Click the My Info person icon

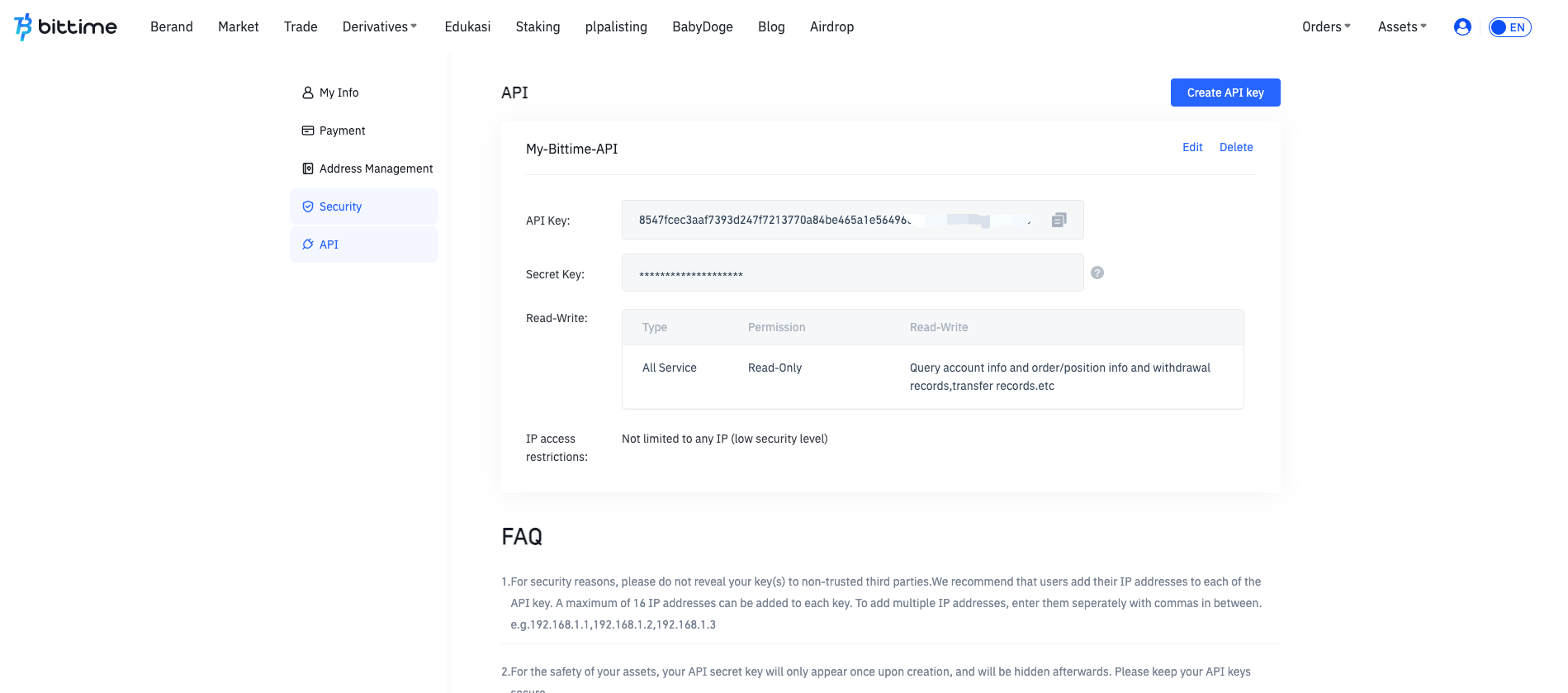pyautogui.click(x=308, y=93)
